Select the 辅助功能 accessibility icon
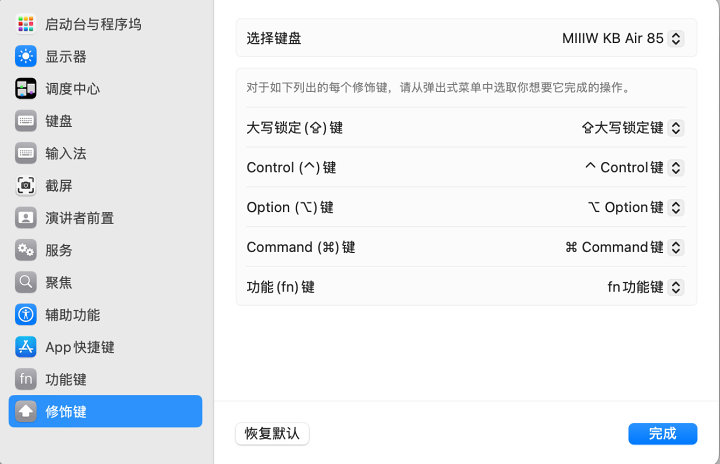The width and height of the screenshot is (720, 464). click(x=26, y=314)
